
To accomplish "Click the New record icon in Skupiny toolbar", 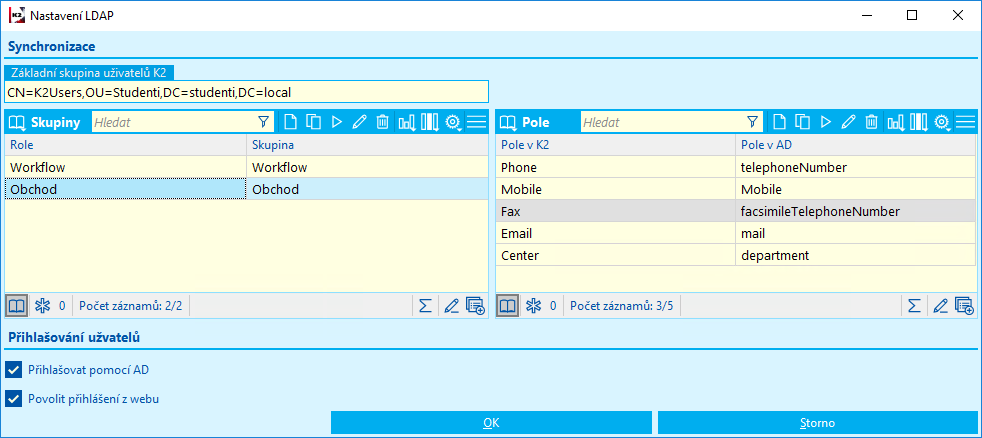I will [x=290, y=122].
